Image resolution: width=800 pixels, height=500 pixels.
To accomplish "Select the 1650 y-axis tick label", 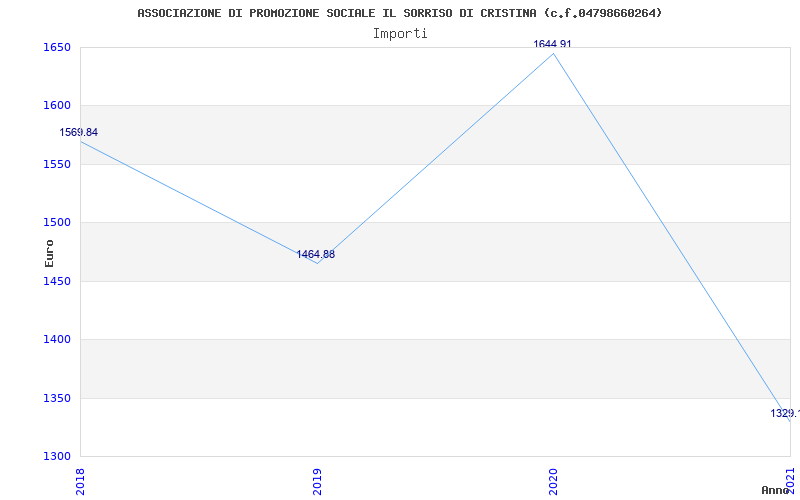I will click(x=57, y=48).
